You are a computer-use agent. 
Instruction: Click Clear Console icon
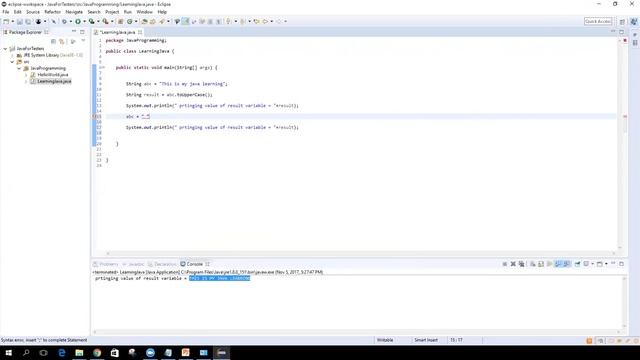tap(533, 264)
